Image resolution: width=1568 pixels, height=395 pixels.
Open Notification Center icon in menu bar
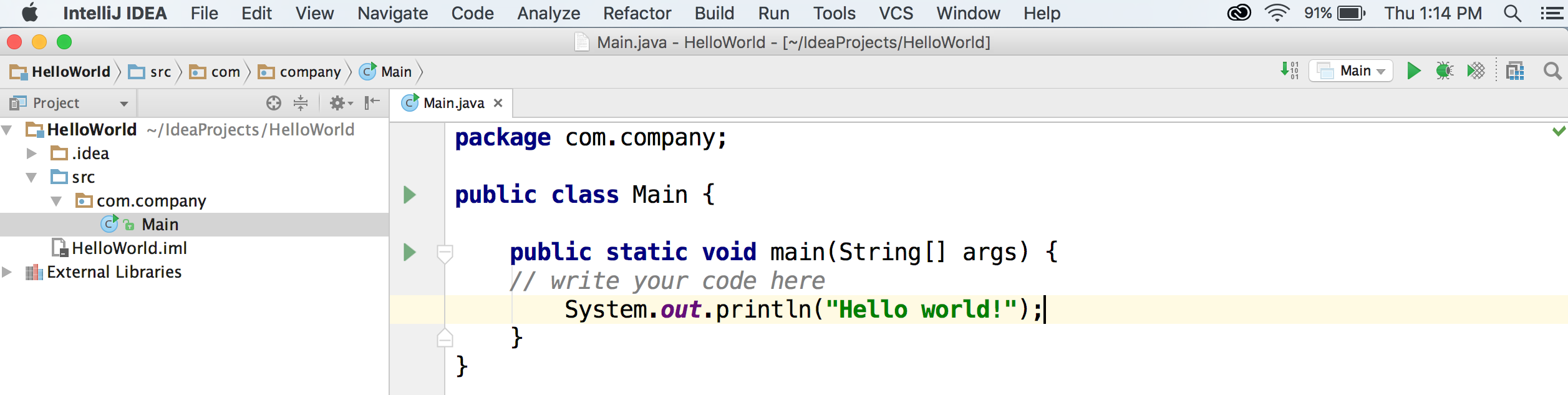pos(1551,13)
